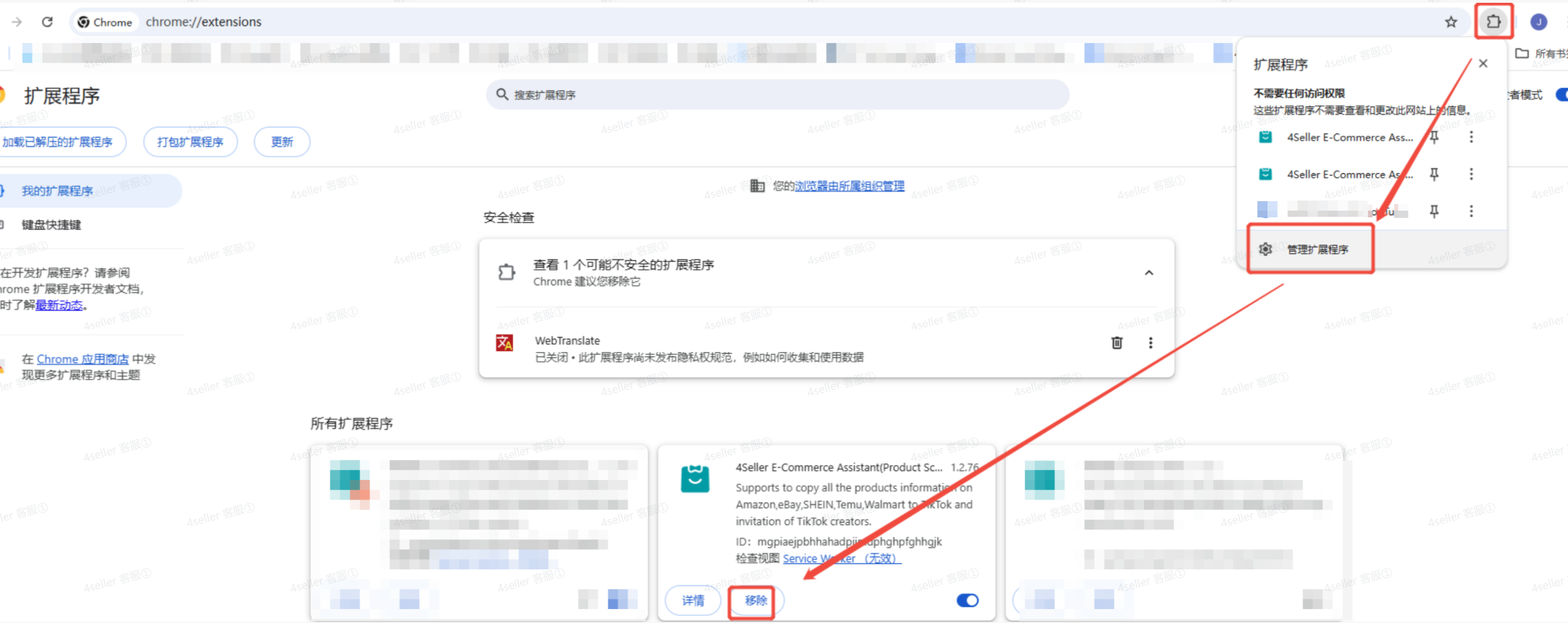This screenshot has height=623, width=1568.
Task: Collapse the safety check panel chevron
Action: click(x=1149, y=273)
